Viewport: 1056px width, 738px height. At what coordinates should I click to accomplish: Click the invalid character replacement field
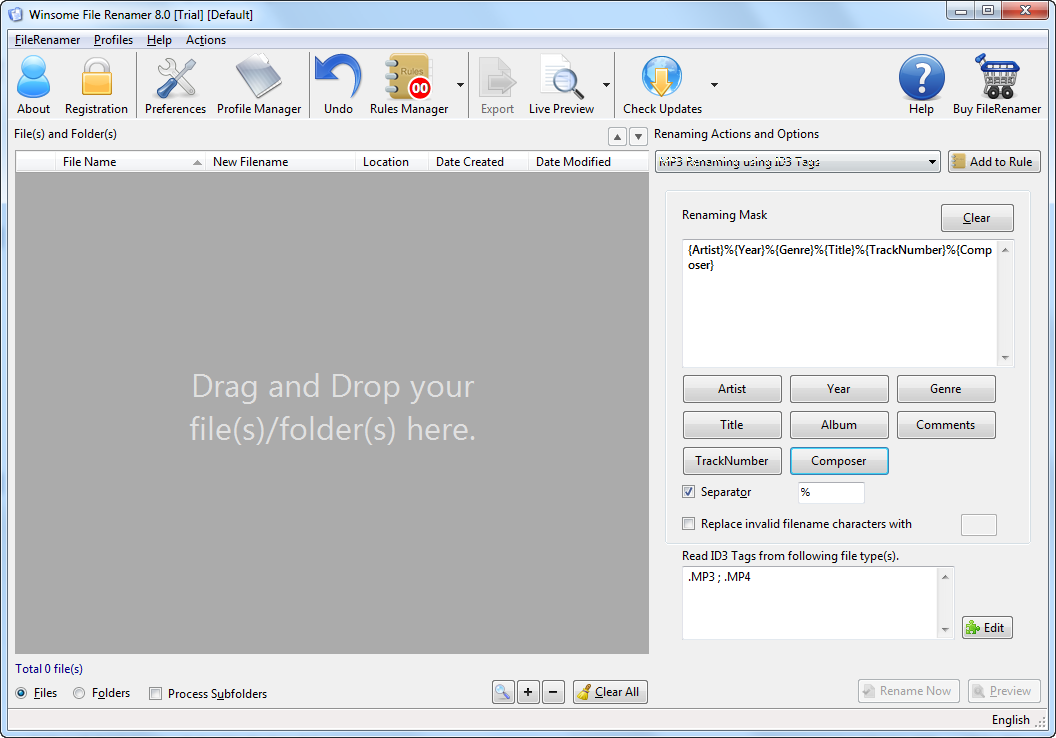pyautogui.click(x=979, y=525)
